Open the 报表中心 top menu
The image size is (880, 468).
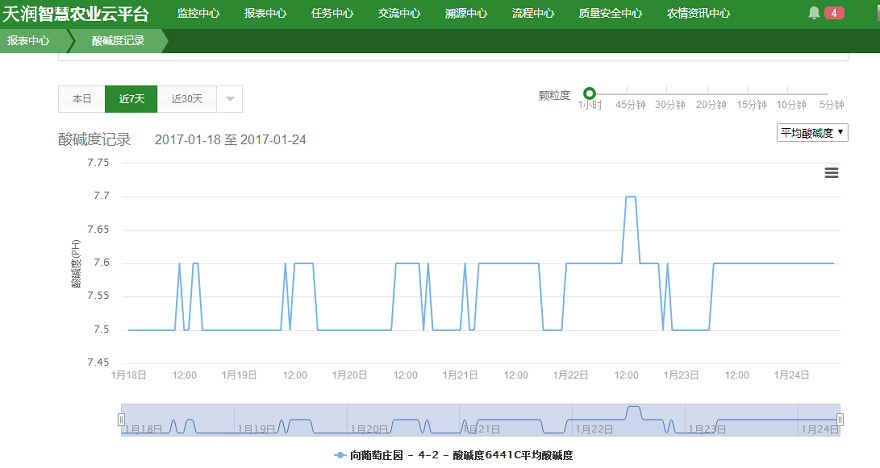click(x=265, y=14)
